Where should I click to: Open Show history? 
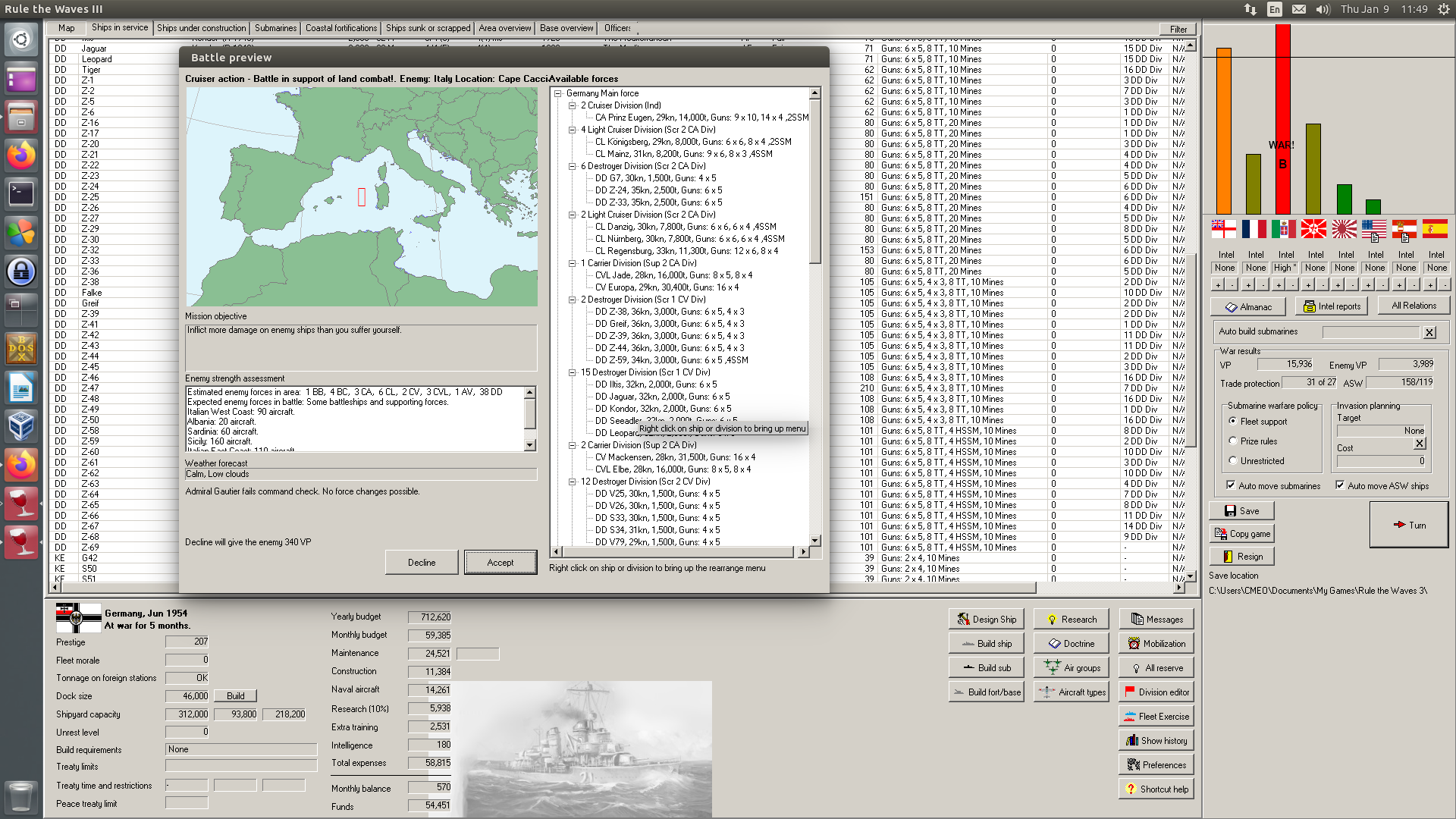pyautogui.click(x=1156, y=740)
